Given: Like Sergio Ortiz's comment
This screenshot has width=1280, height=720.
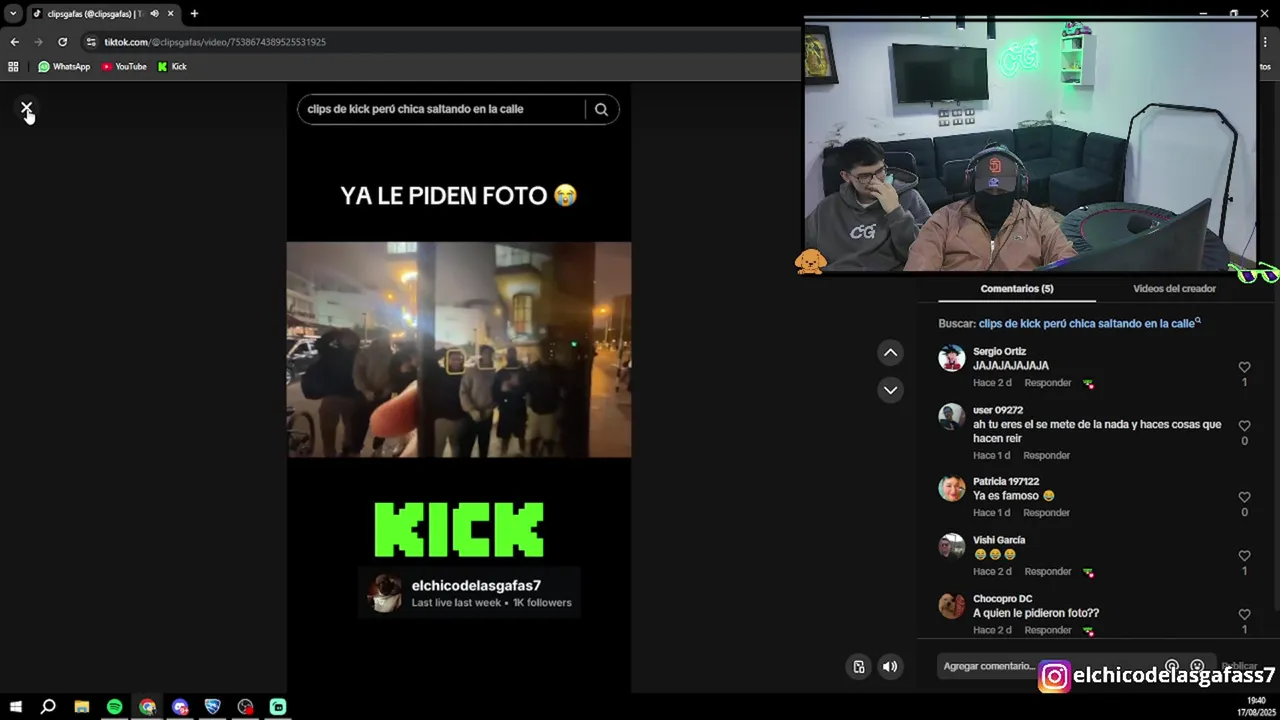Looking at the screenshot, I should pos(1244,367).
